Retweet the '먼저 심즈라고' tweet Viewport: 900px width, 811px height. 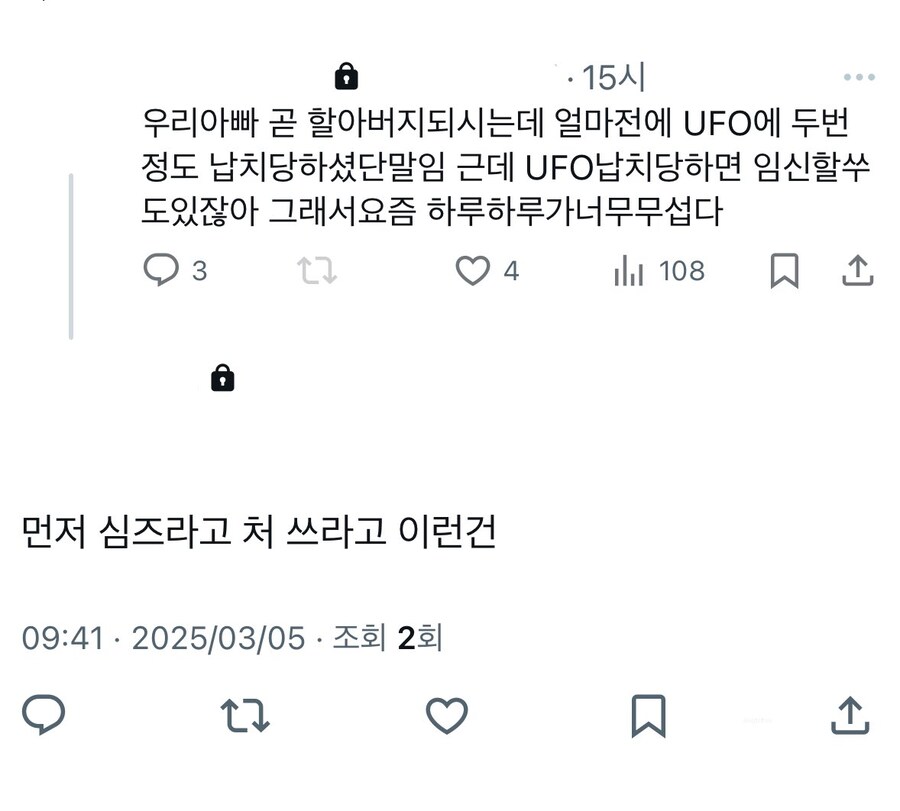[245, 714]
